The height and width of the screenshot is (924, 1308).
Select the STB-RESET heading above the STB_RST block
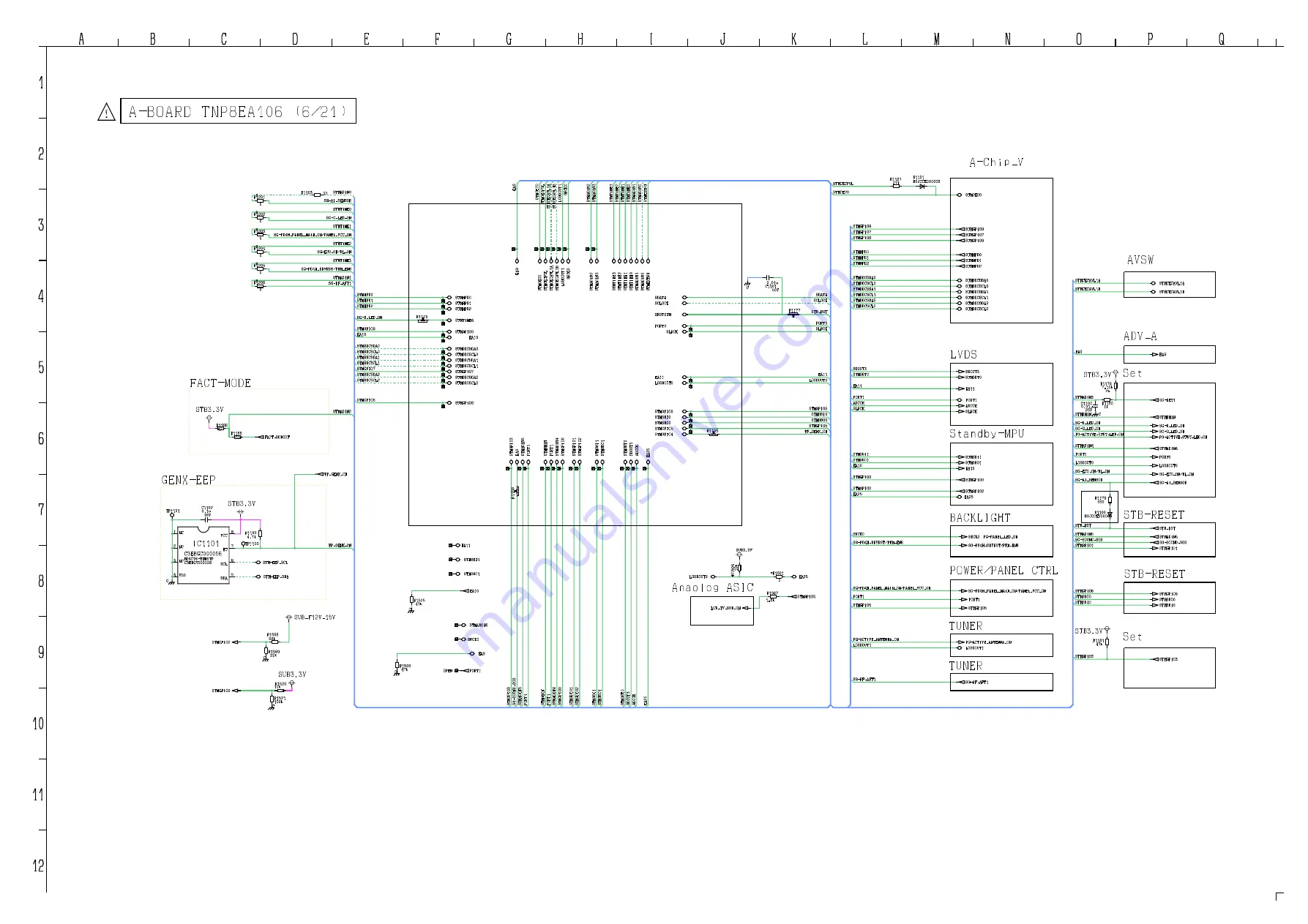pos(1154,515)
